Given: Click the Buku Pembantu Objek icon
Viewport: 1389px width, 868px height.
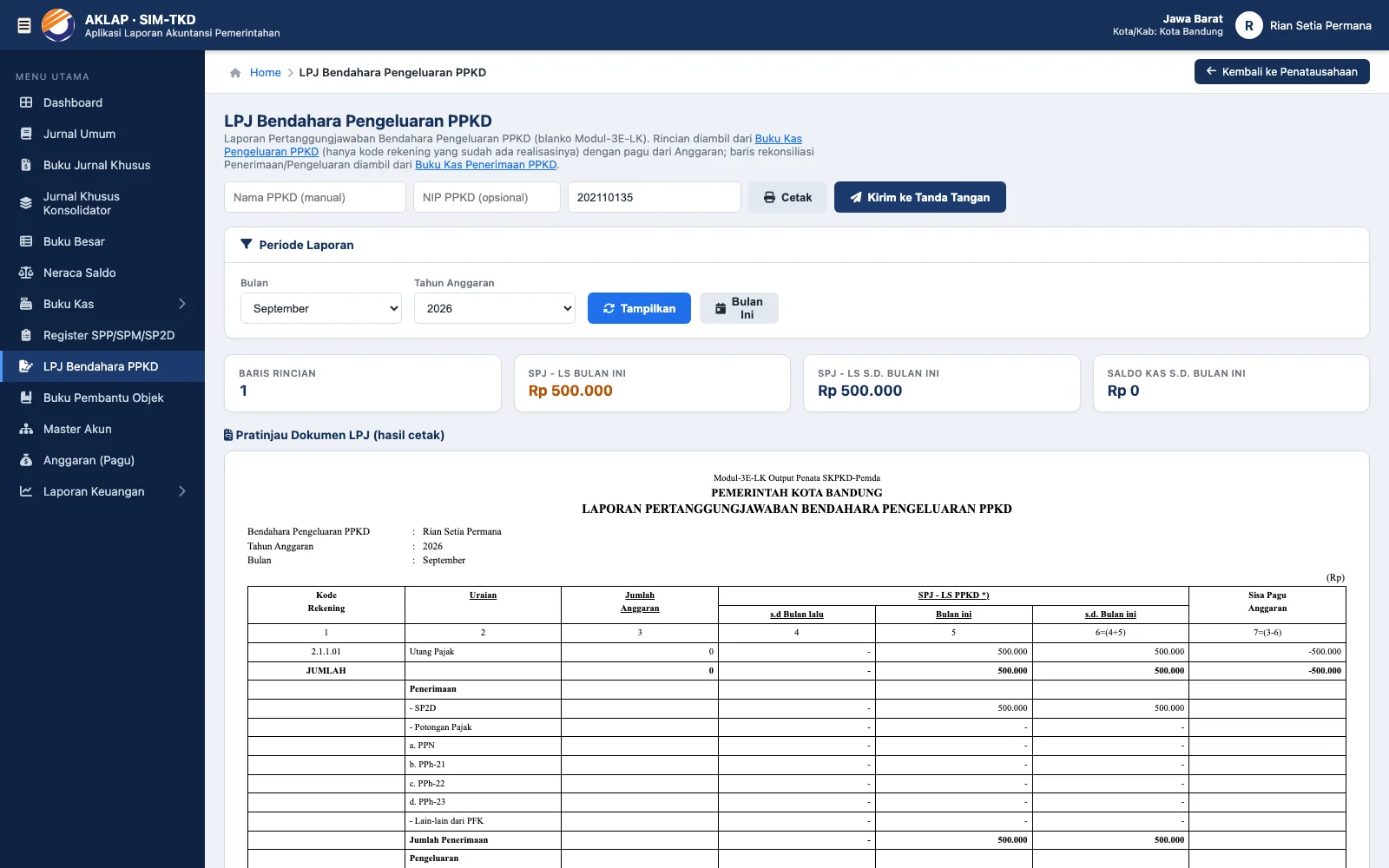Looking at the screenshot, I should [x=26, y=398].
